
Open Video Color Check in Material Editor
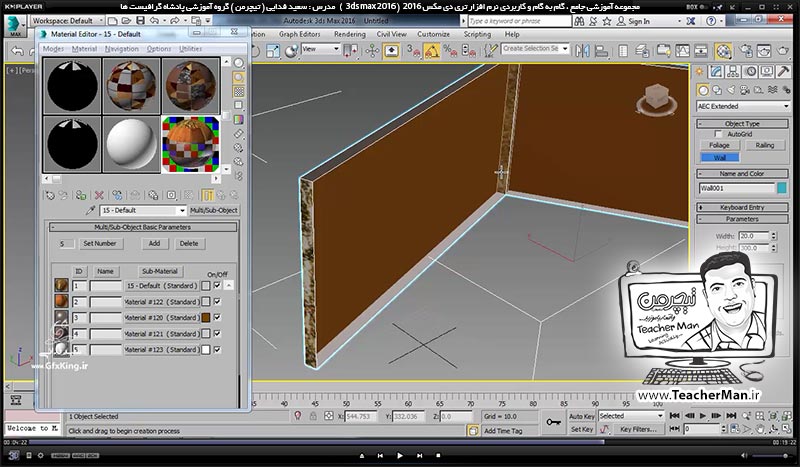(238, 120)
